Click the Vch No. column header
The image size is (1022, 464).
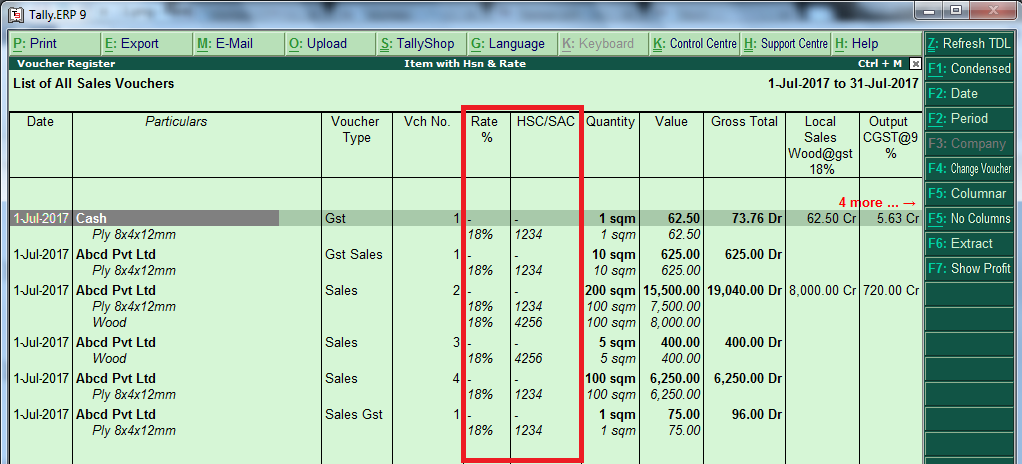tap(427, 122)
